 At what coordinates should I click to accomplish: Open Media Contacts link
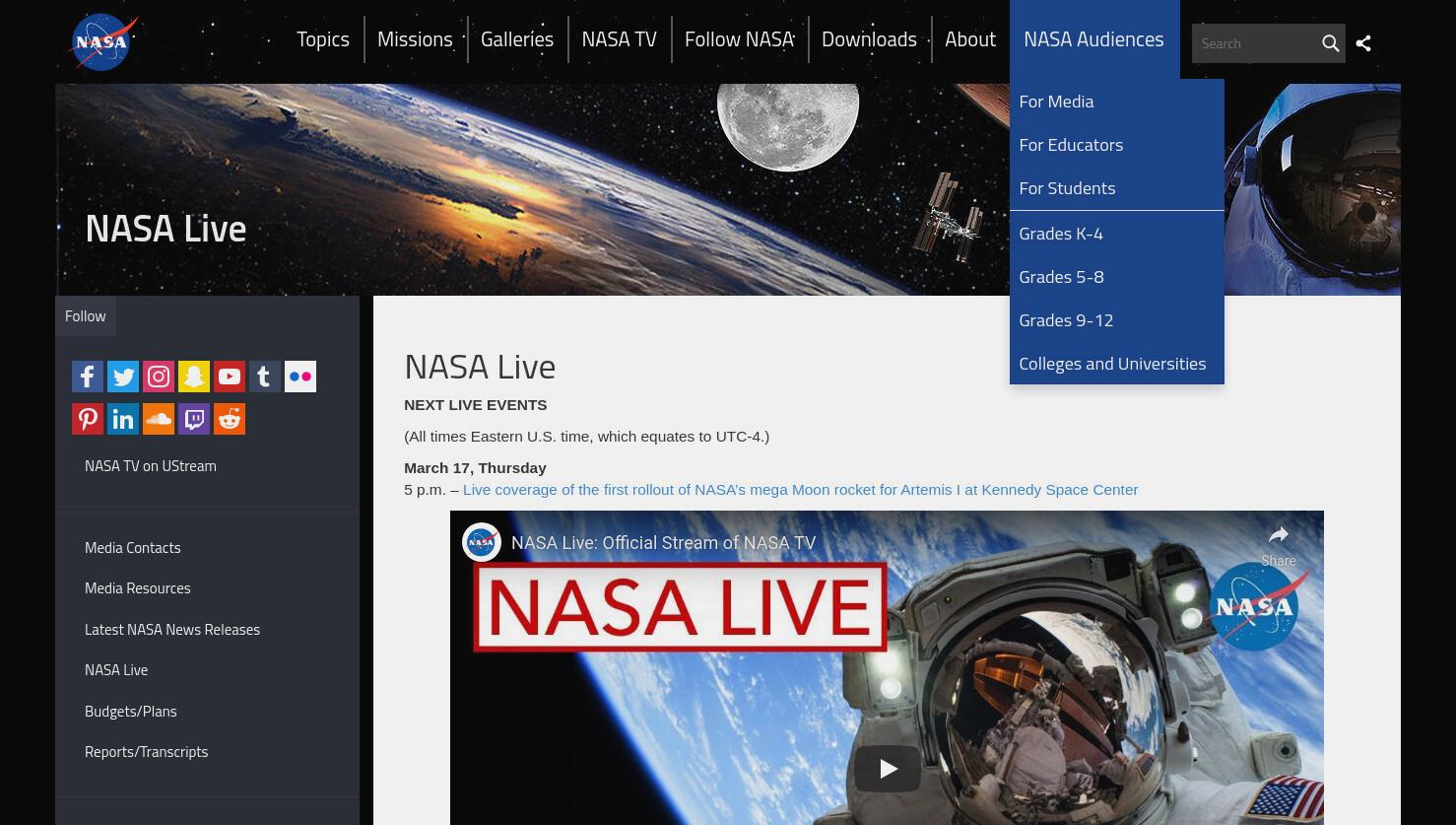[x=133, y=547]
